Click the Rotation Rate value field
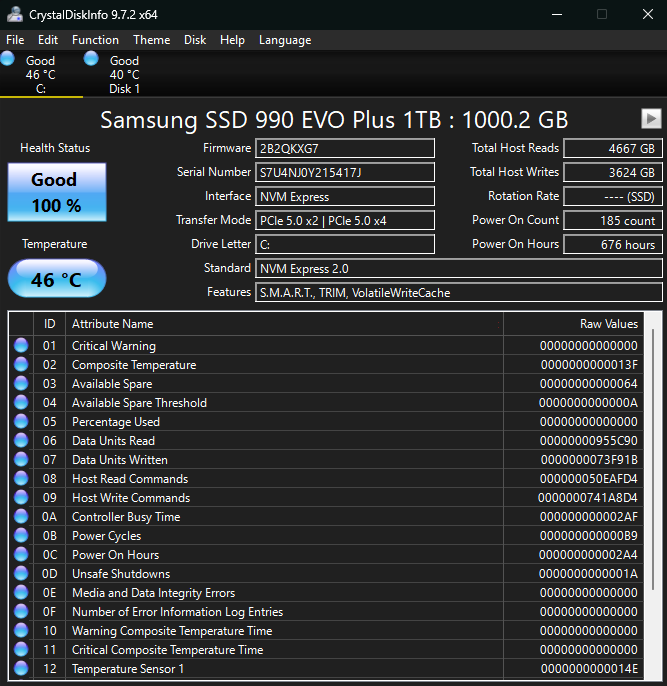The height and width of the screenshot is (686, 667). pyautogui.click(x=613, y=196)
